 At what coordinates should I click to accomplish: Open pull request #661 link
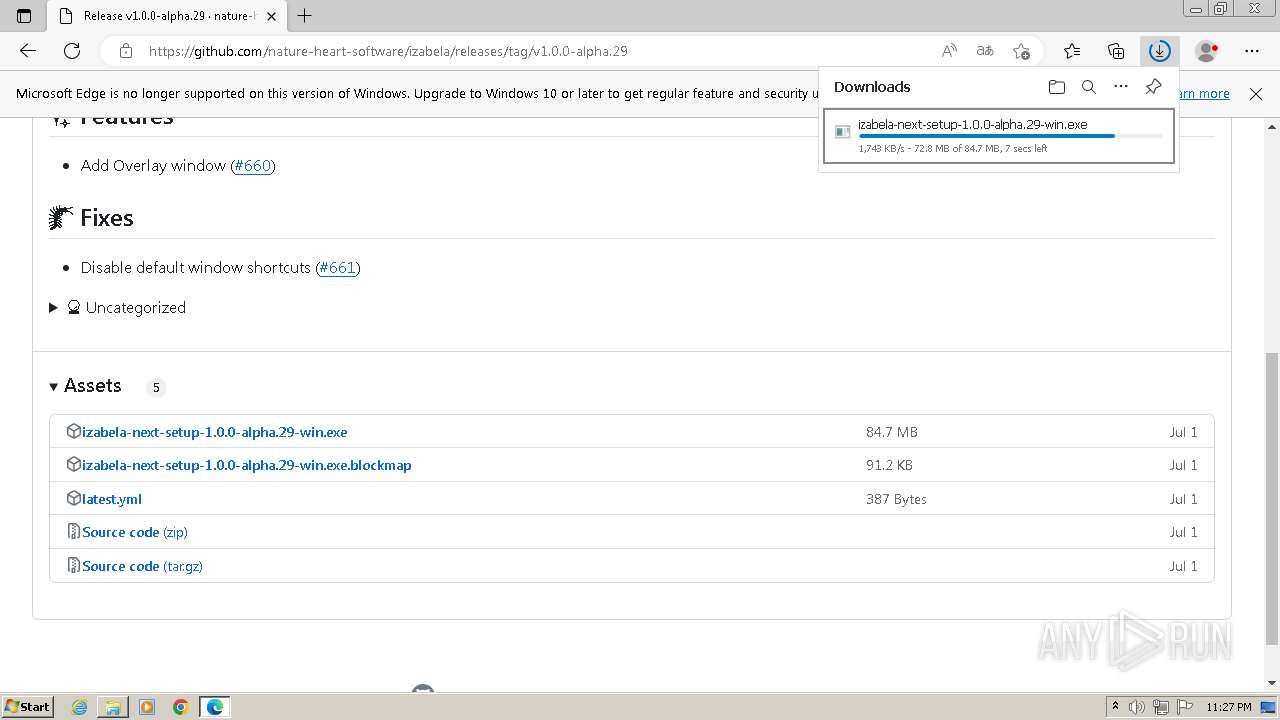338,267
